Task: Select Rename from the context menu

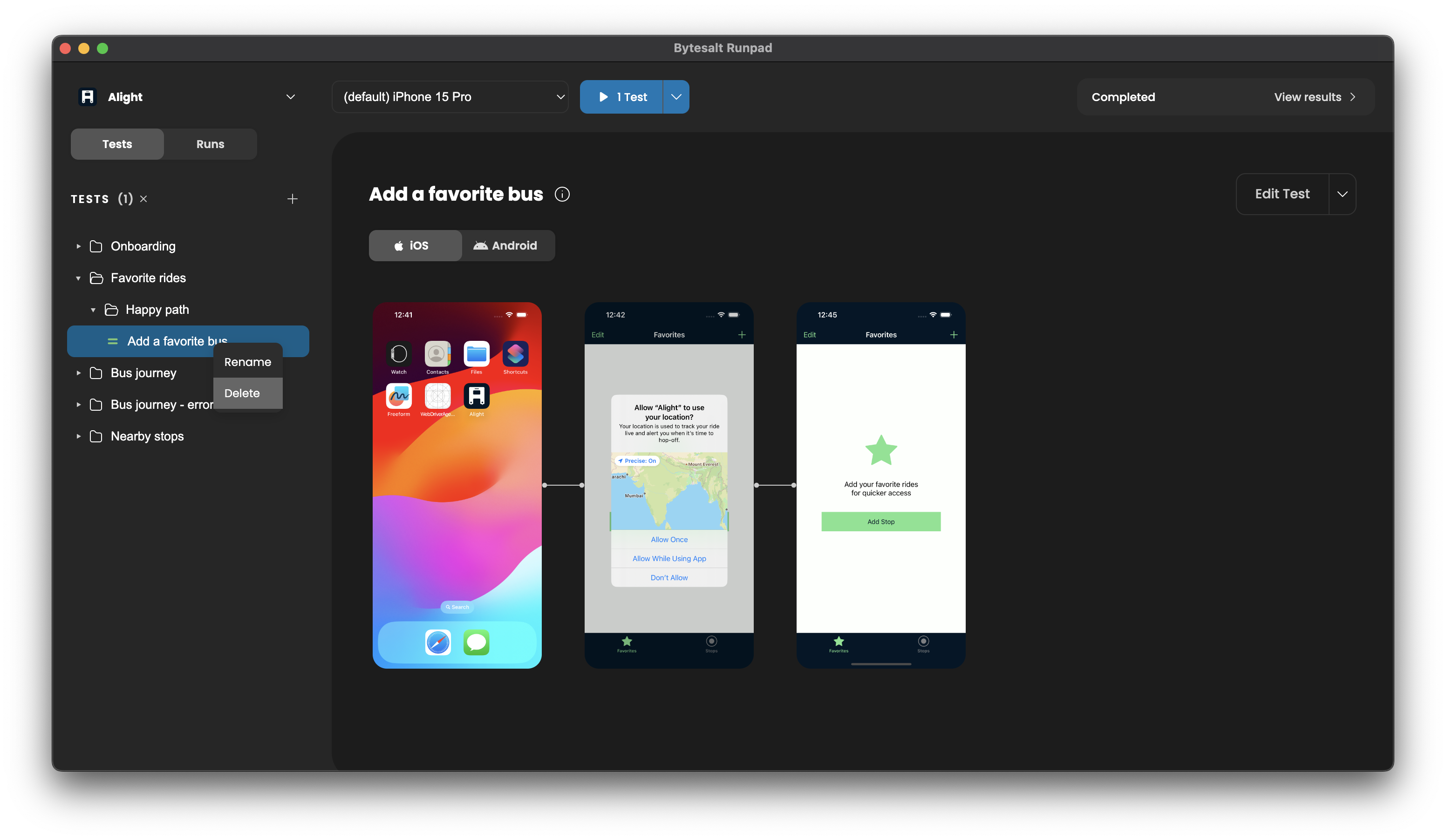Action: [247, 361]
